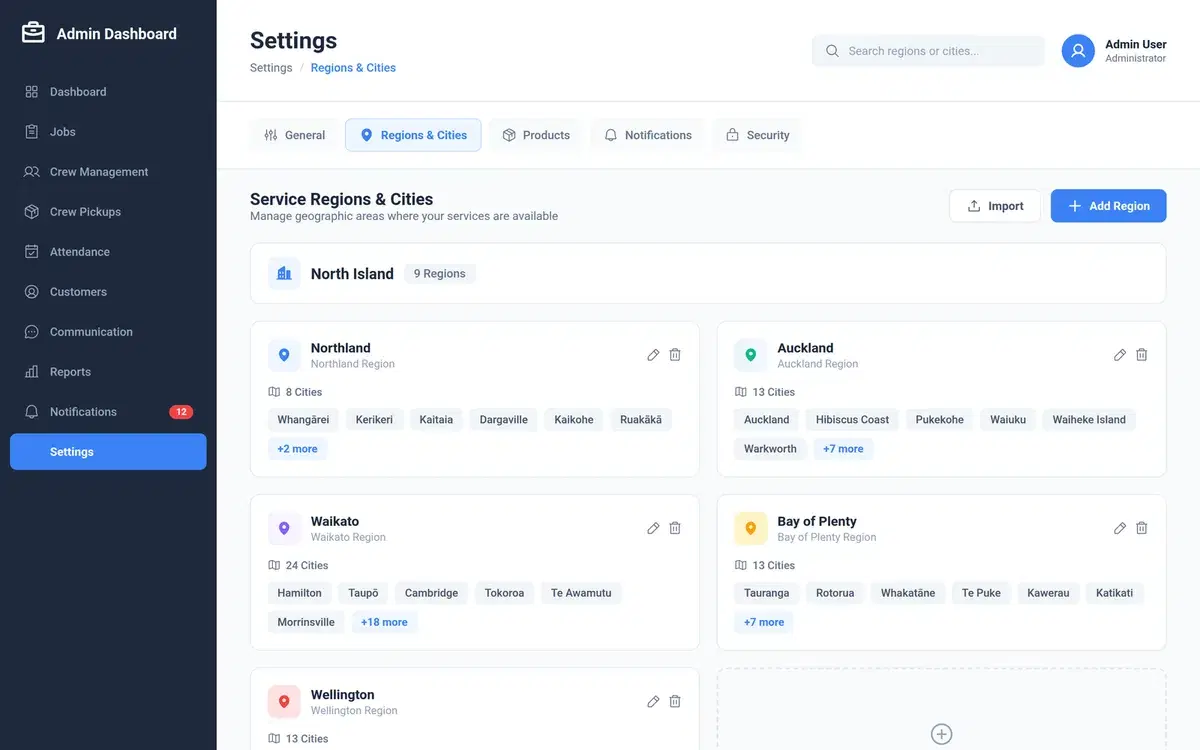Select the Te Awamutu city tag
The height and width of the screenshot is (750, 1200).
tap(581, 593)
